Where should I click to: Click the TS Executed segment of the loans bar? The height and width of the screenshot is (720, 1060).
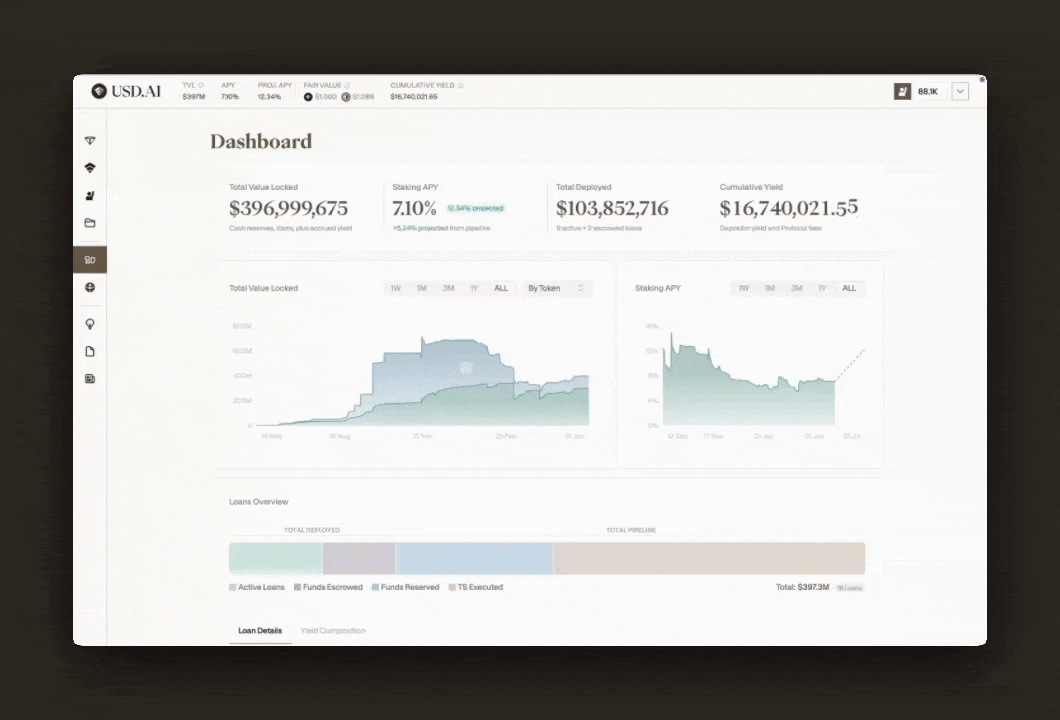point(709,558)
